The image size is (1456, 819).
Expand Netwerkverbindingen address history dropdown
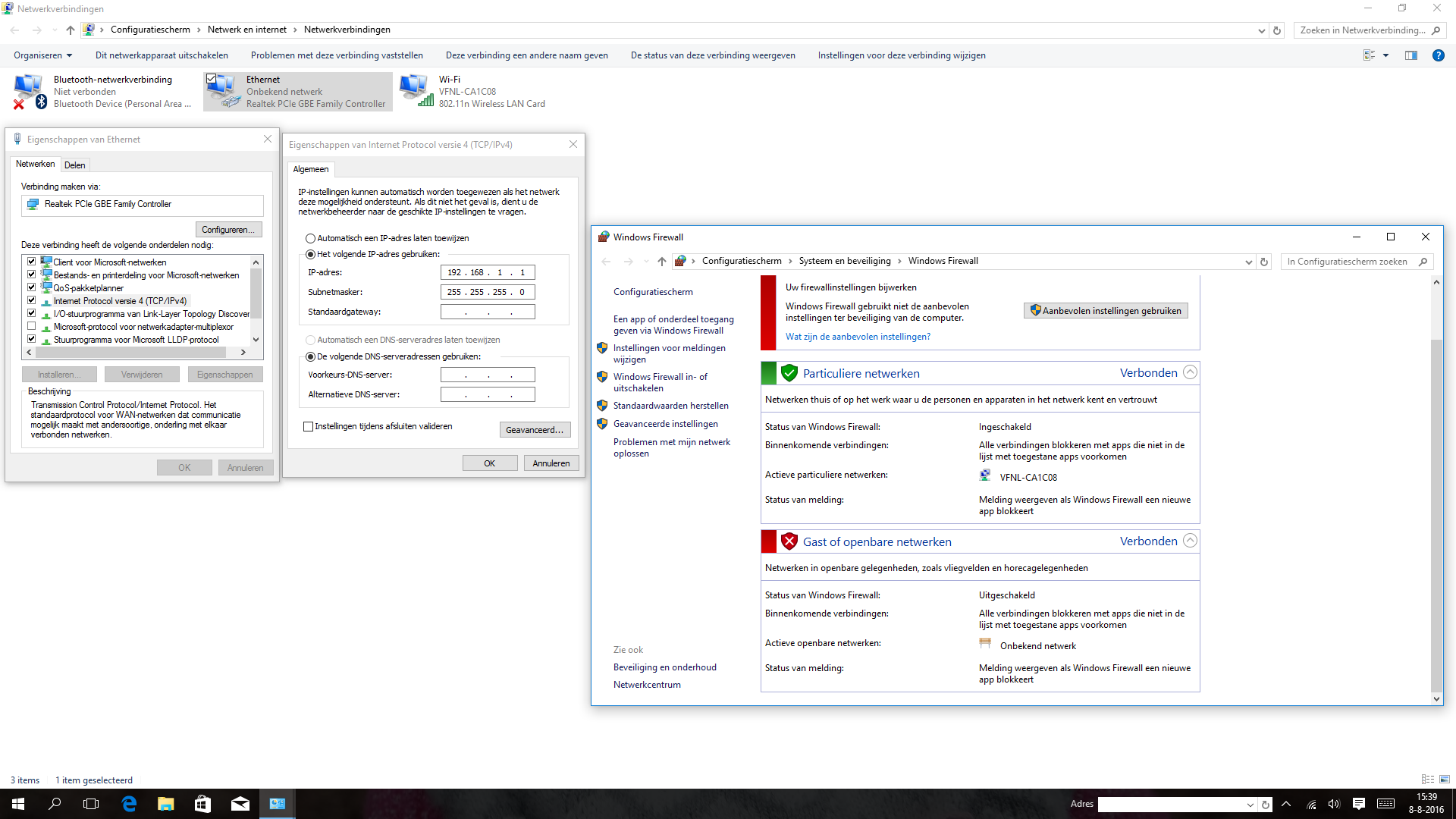[x=1261, y=30]
